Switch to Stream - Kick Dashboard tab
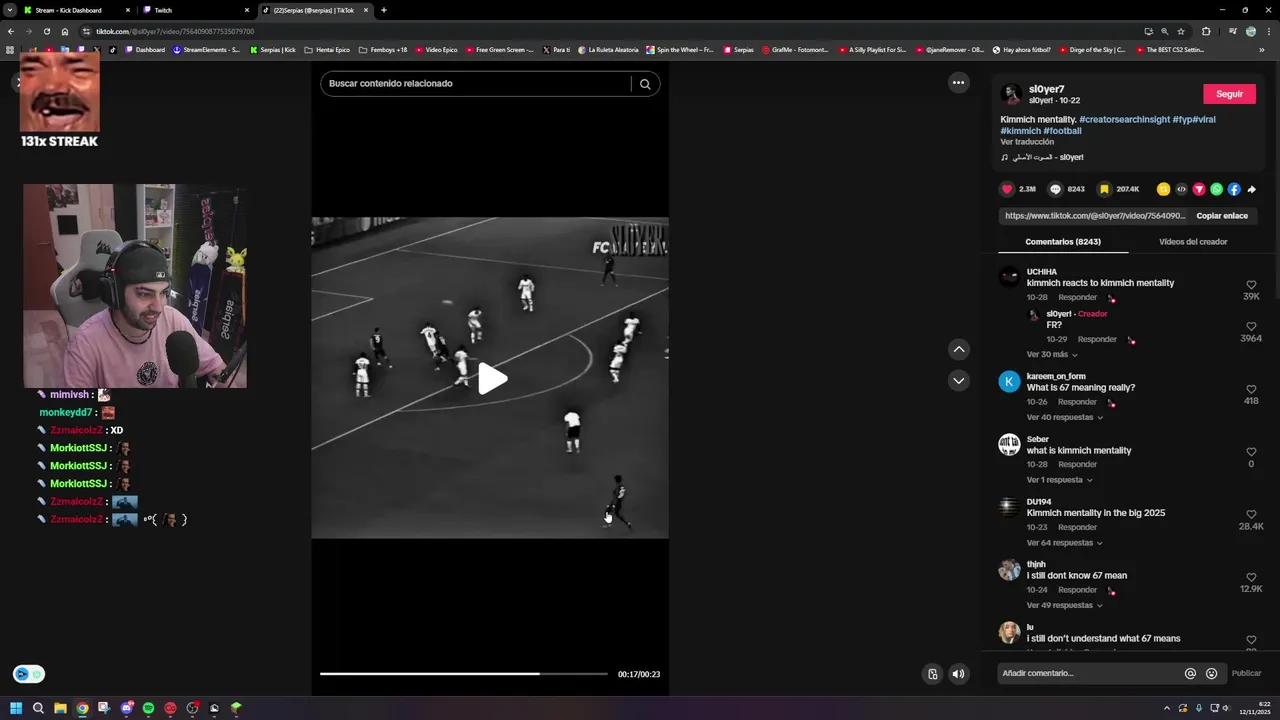1280x720 pixels. [x=76, y=10]
